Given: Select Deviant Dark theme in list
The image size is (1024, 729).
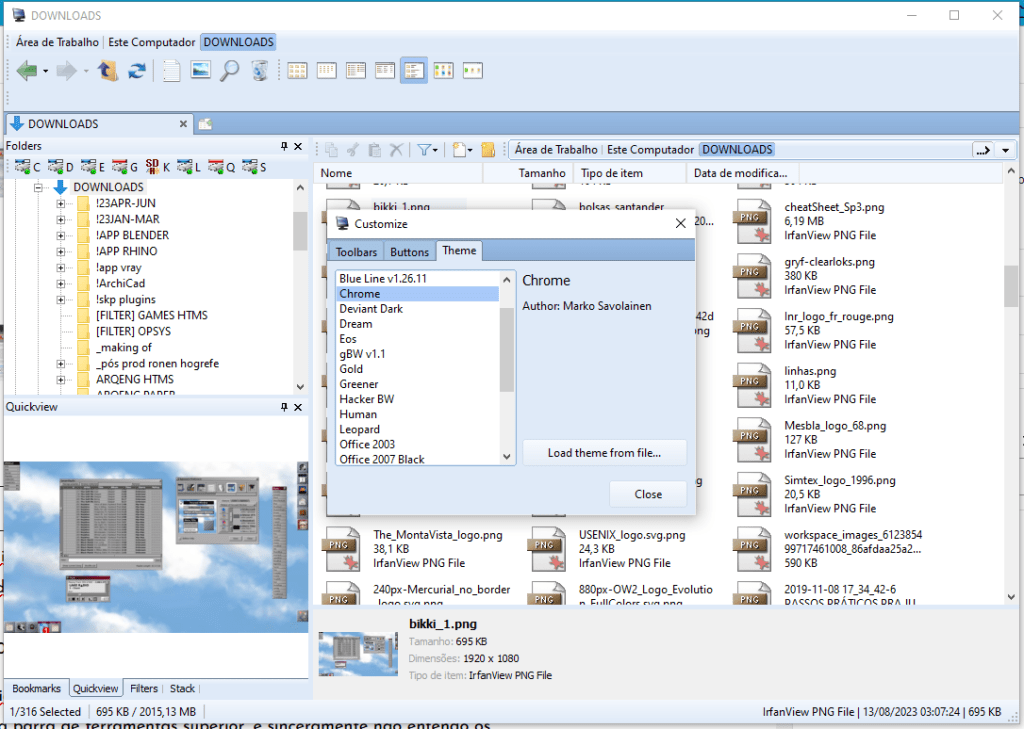Looking at the screenshot, I should point(371,309).
